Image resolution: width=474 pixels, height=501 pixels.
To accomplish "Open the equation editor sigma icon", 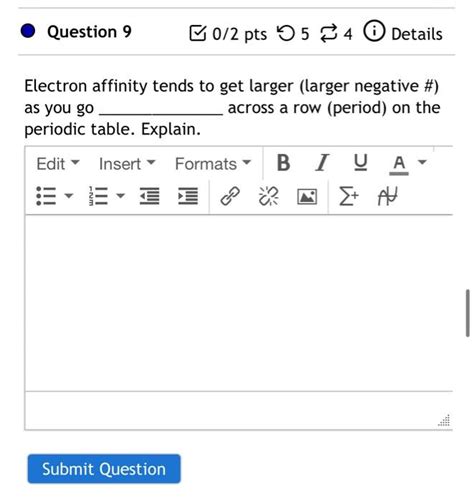I will [349, 196].
